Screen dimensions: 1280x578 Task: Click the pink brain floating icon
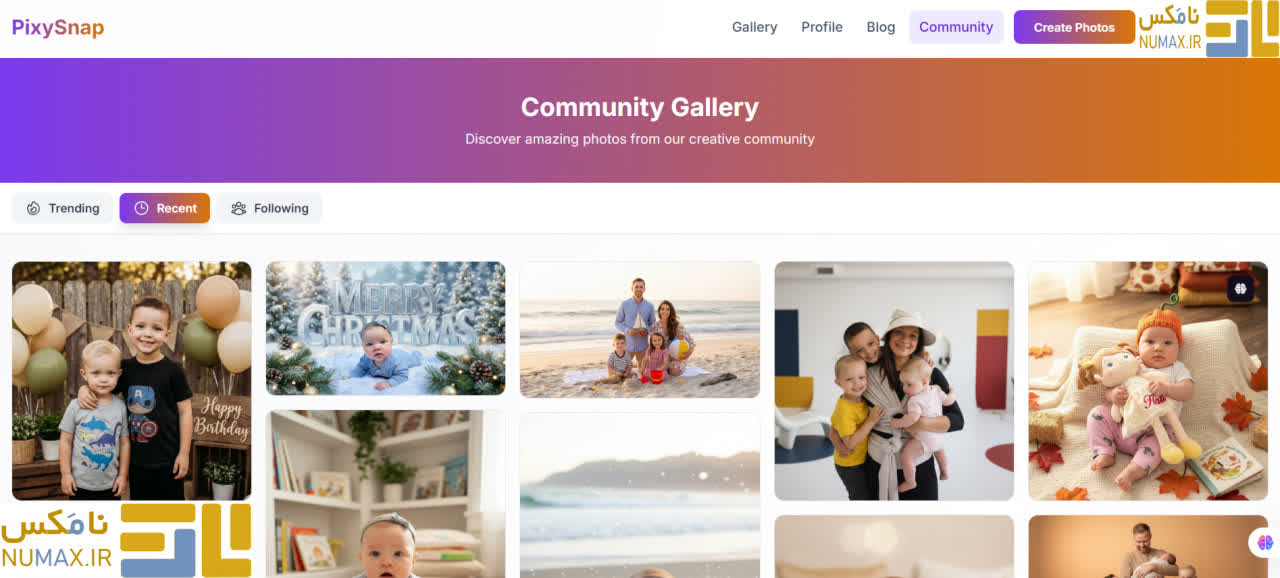pyautogui.click(x=1265, y=542)
